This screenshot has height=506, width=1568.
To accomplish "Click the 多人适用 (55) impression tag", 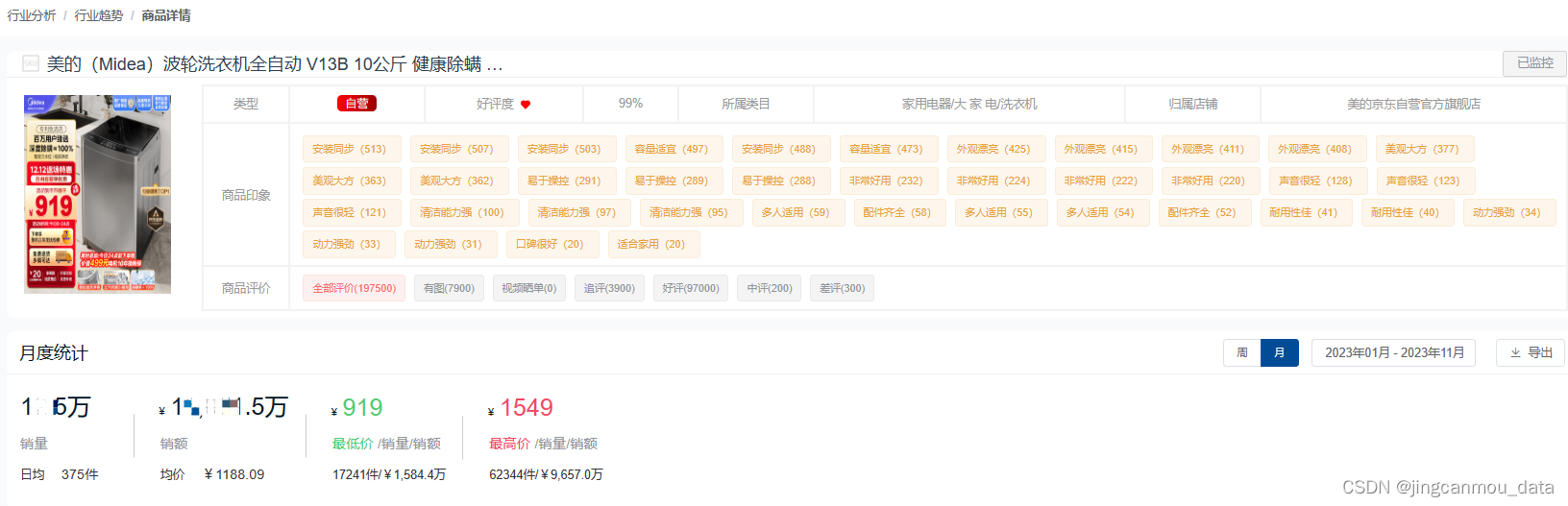I will coord(1000,212).
